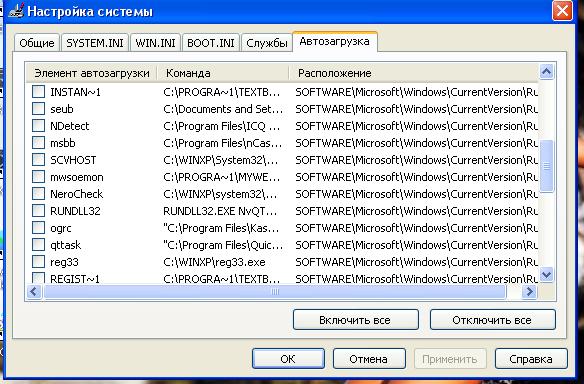
Task: Tick the mwsoemon checkbox
Action: (x=38, y=177)
